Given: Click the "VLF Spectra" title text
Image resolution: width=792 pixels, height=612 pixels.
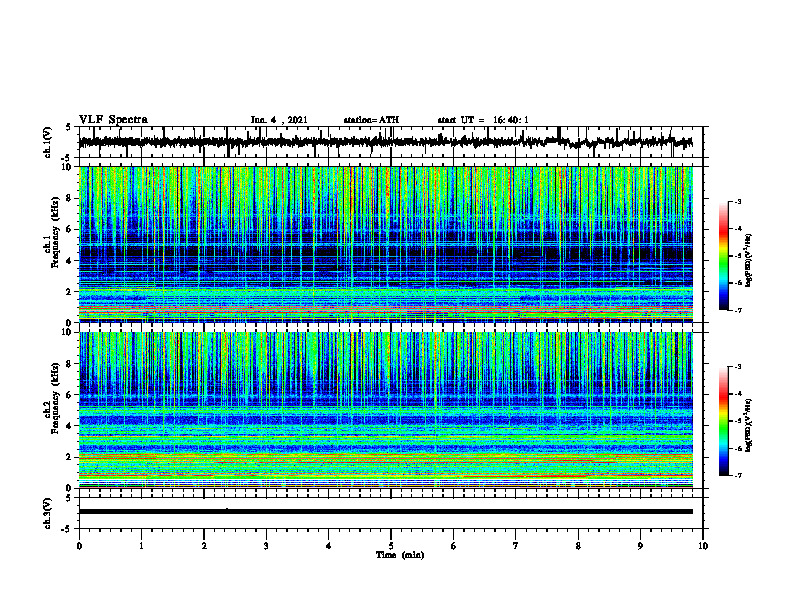Looking at the screenshot, I should (x=113, y=120).
